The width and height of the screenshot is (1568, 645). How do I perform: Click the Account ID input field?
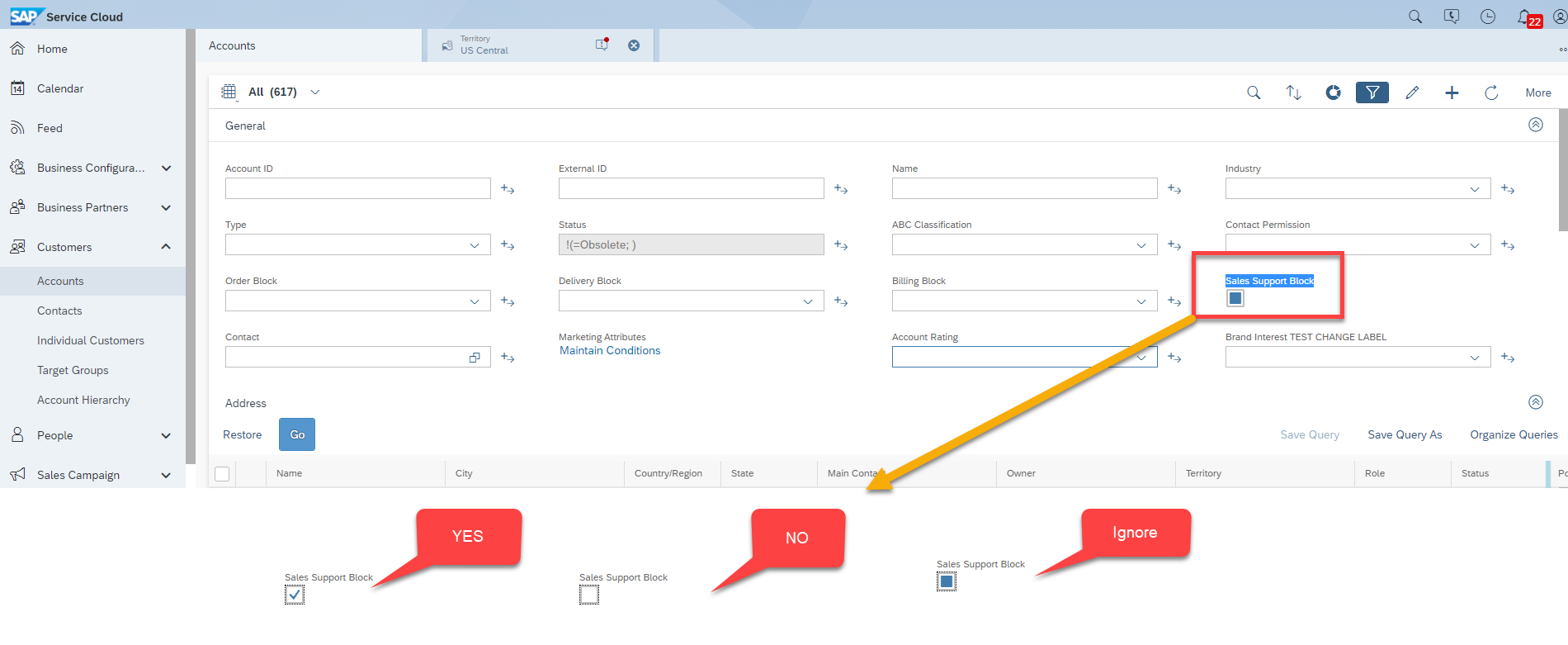[358, 188]
